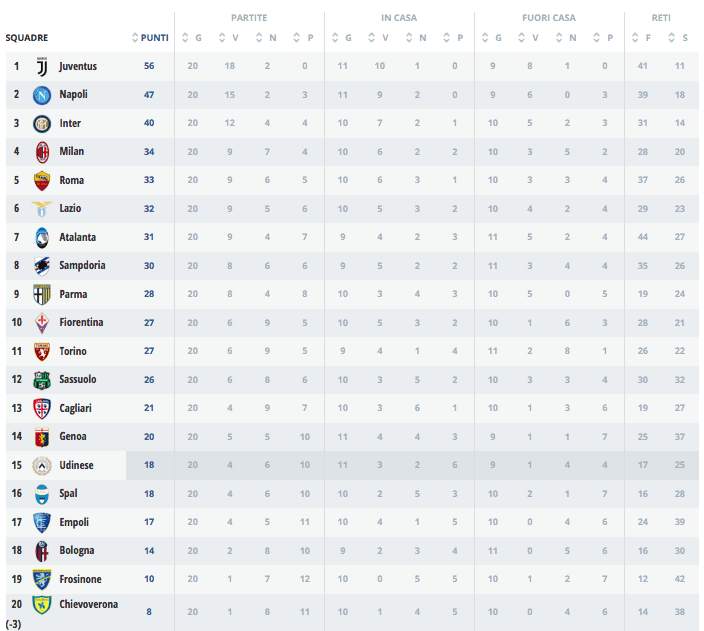Click the Fiorentina club logo
Screen dimensions: 704x631
42,323
